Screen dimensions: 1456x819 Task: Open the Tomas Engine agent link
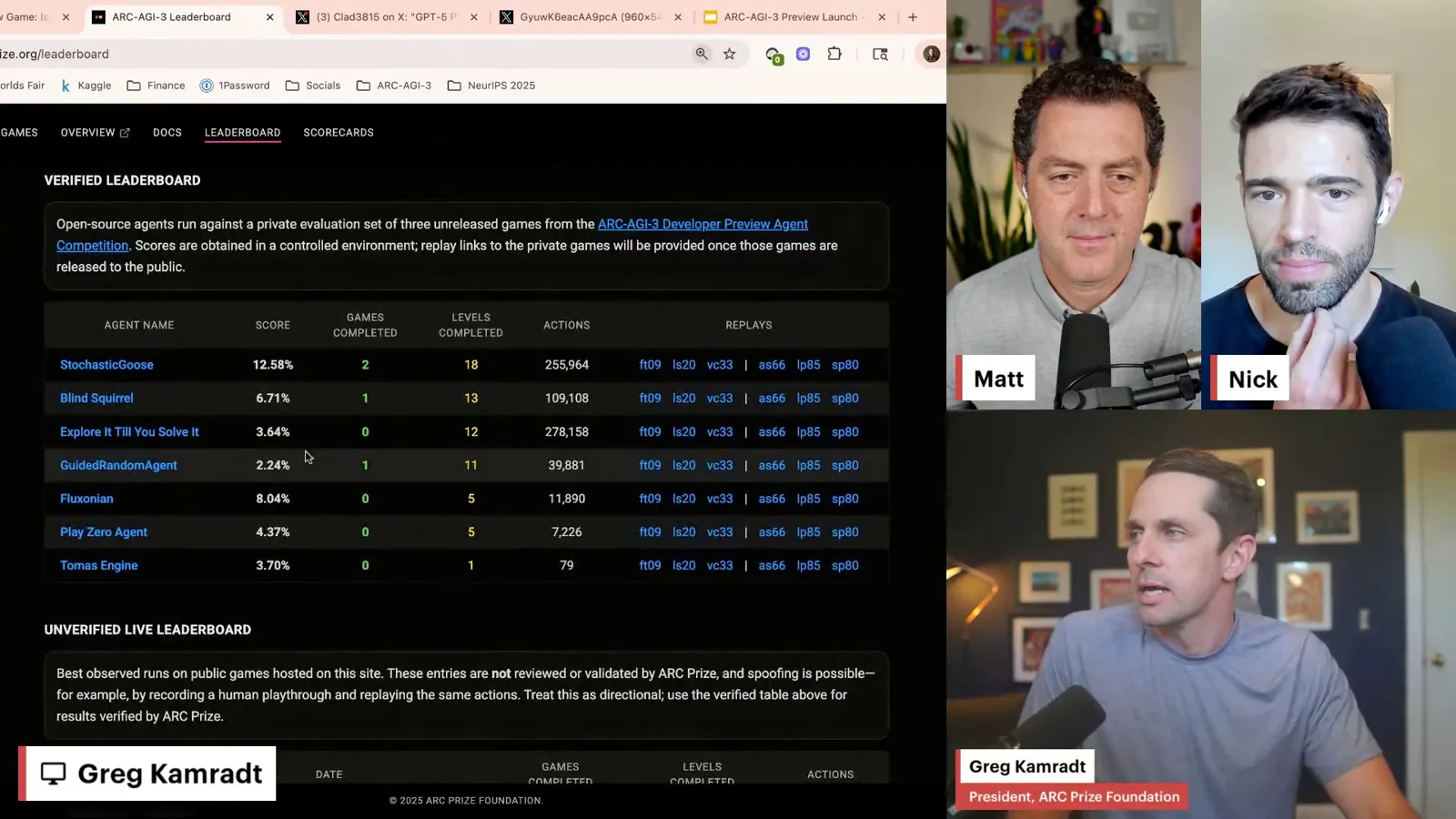99,565
